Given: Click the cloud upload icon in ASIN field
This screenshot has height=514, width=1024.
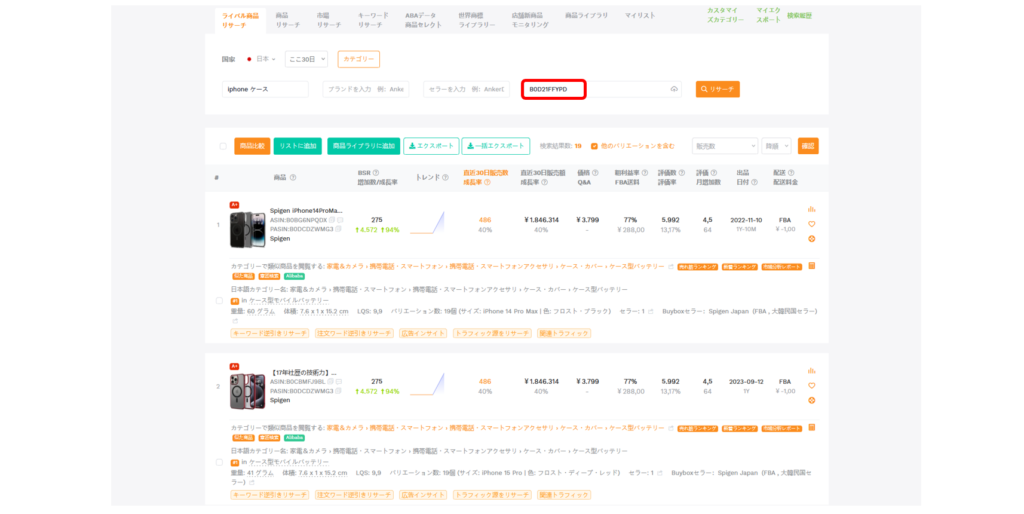Looking at the screenshot, I should pos(674,89).
